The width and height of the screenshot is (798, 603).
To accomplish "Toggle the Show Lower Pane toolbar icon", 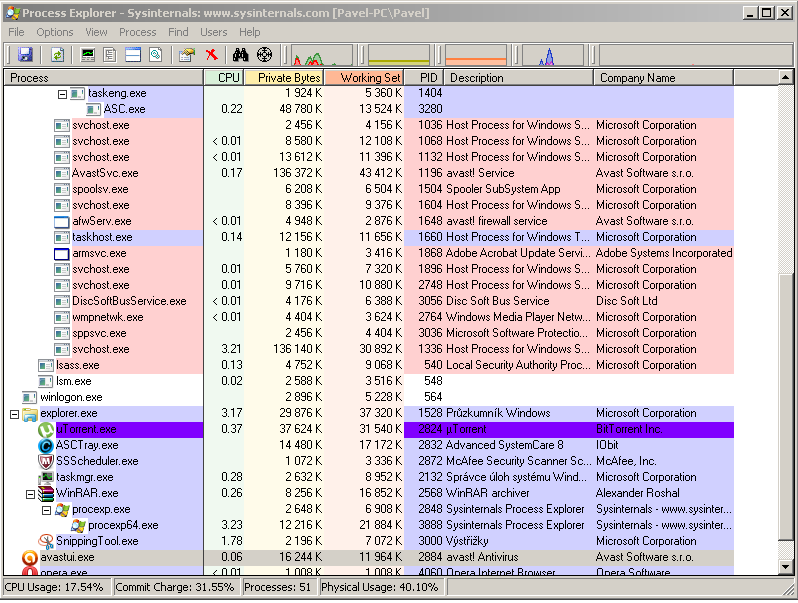I will pos(133,54).
